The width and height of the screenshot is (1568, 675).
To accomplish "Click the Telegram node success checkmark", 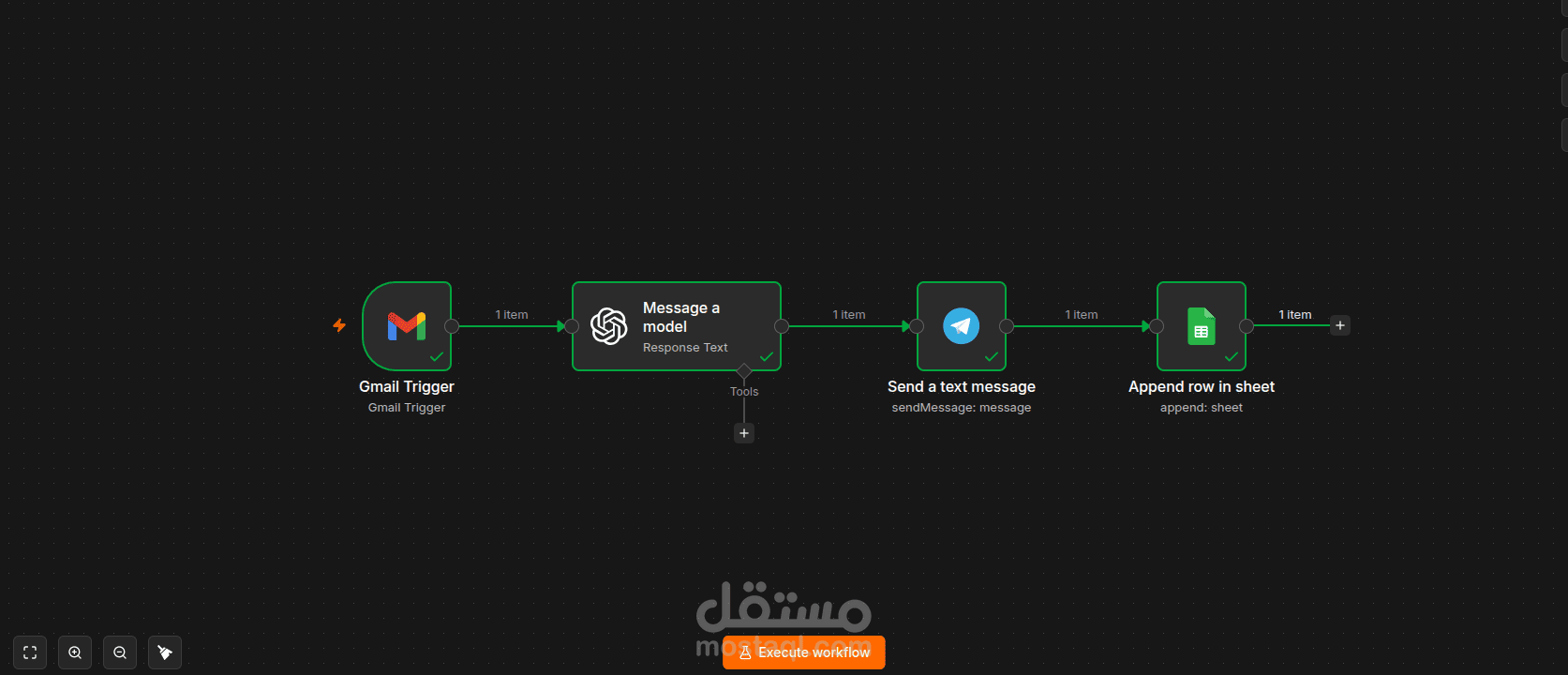I will [992, 357].
